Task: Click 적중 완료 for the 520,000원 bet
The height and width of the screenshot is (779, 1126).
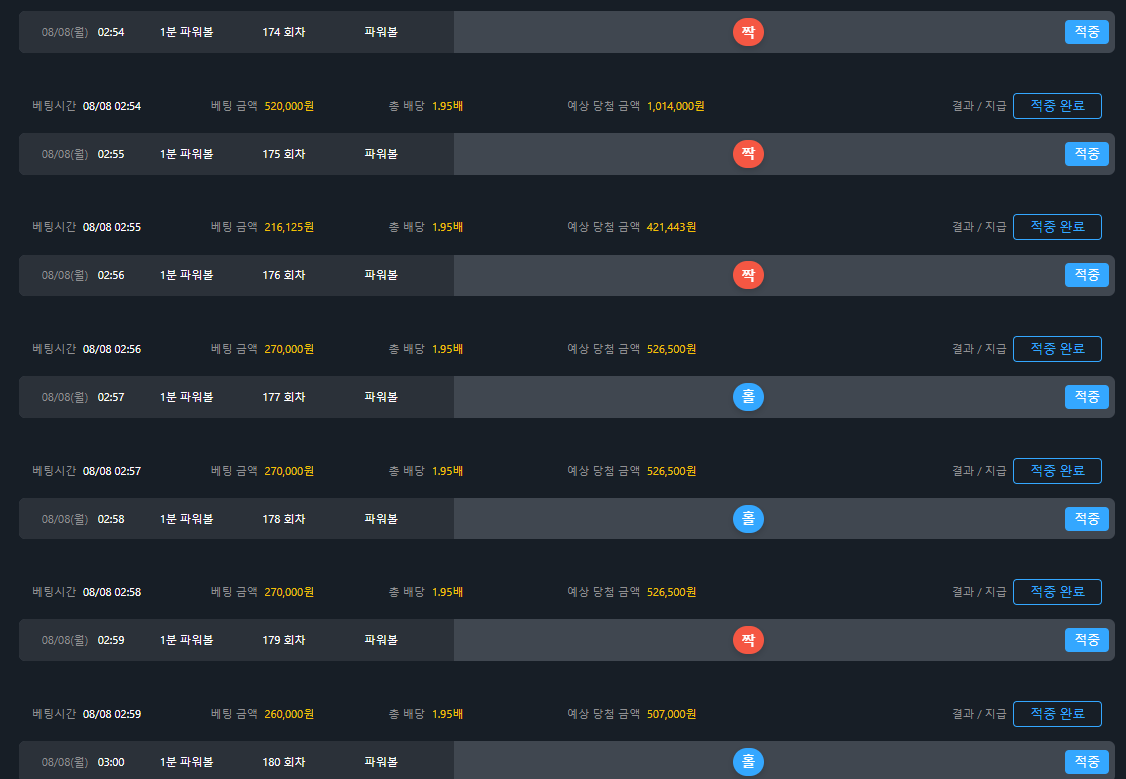Action: pyautogui.click(x=1057, y=106)
